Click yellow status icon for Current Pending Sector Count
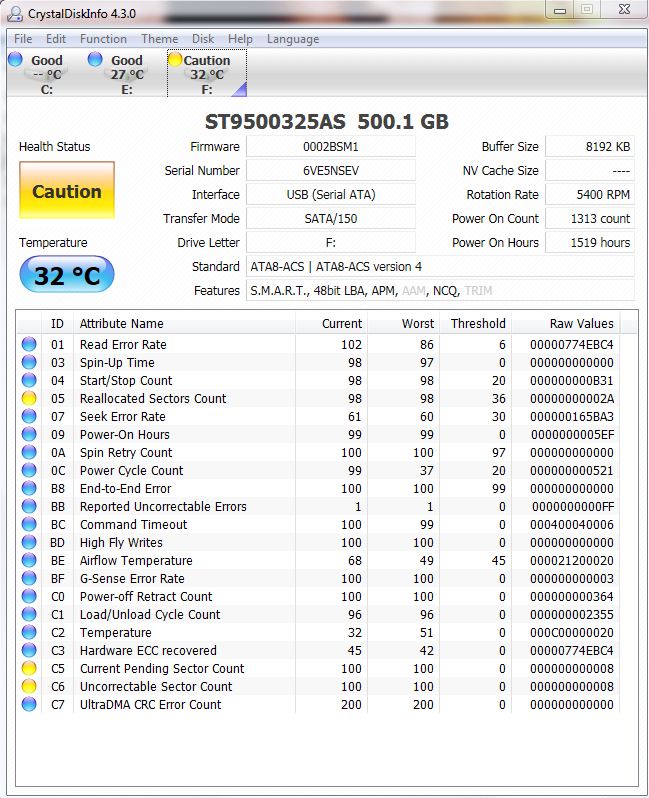The width and height of the screenshot is (649, 798). [x=29, y=668]
